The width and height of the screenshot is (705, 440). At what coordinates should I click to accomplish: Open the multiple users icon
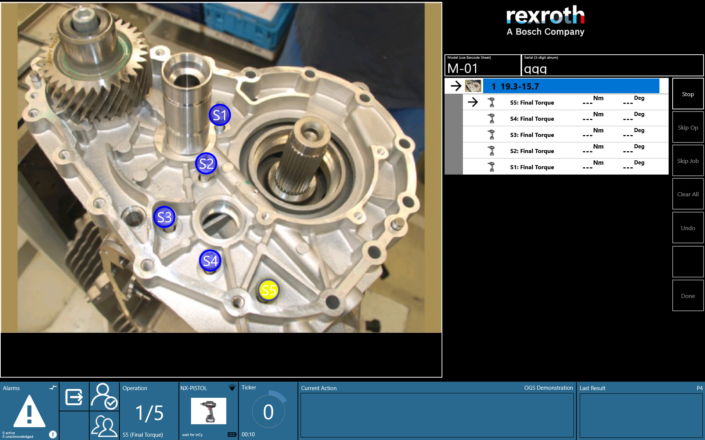(104, 426)
